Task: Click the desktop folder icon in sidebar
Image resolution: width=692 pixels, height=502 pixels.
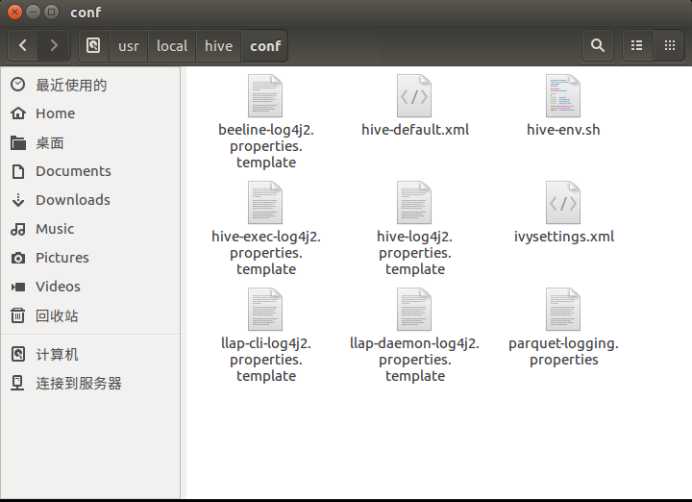Action: pos(18,143)
